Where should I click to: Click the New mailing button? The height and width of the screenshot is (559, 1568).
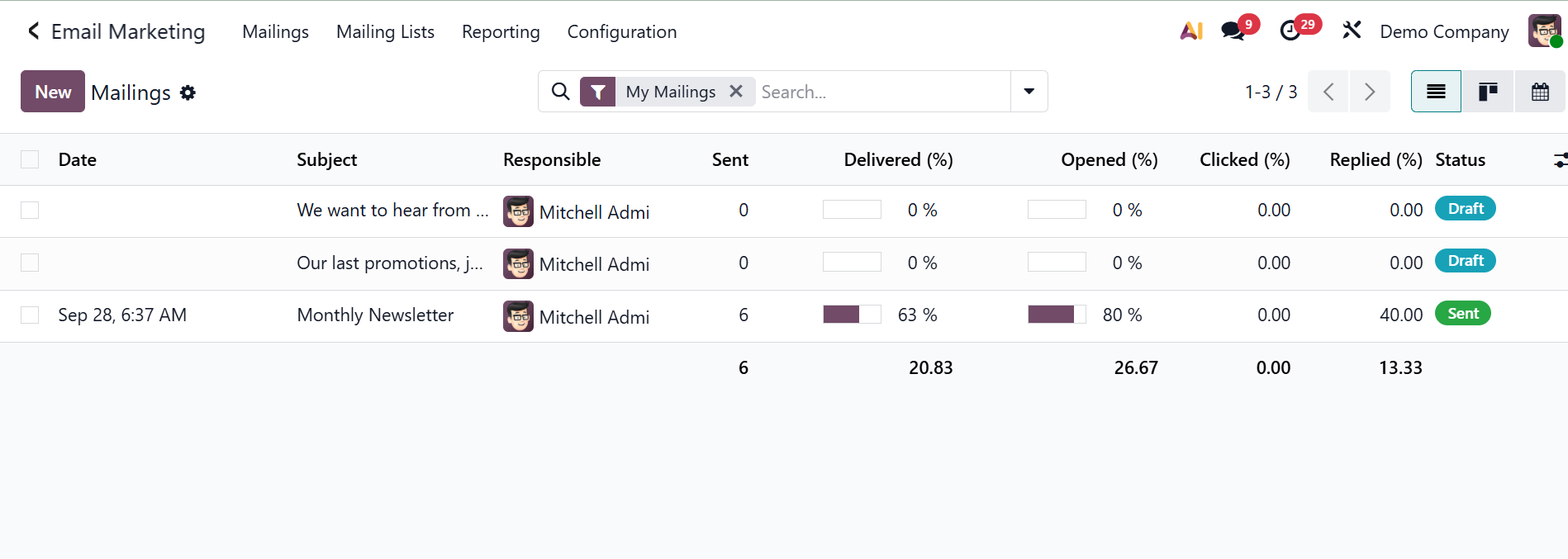tap(53, 92)
